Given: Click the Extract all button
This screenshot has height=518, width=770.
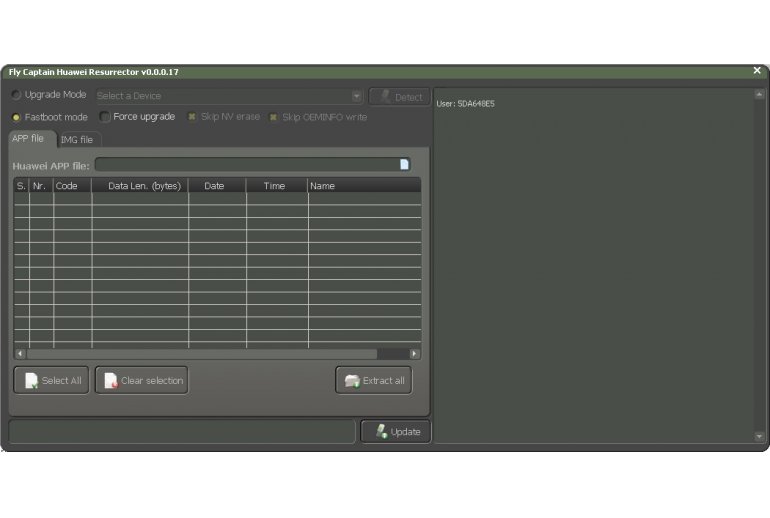Looking at the screenshot, I should pos(374,380).
